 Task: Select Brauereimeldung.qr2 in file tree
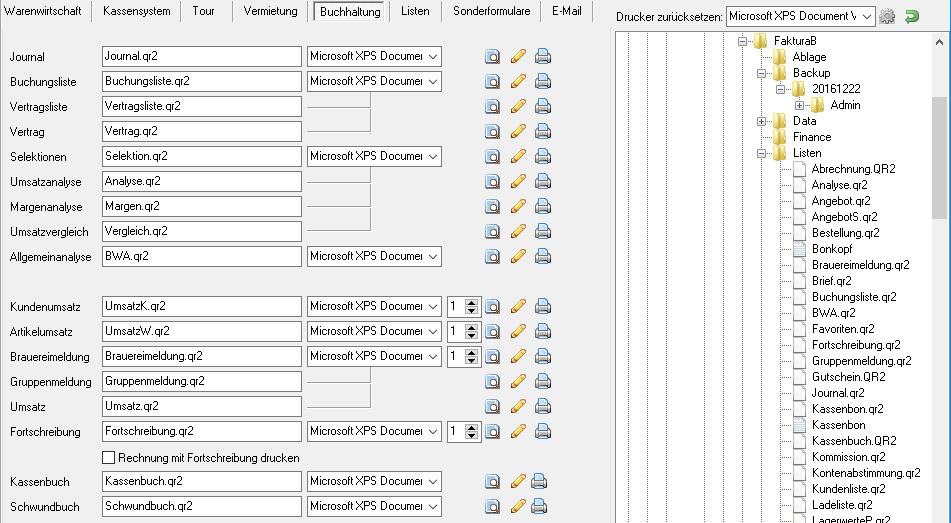(x=861, y=265)
